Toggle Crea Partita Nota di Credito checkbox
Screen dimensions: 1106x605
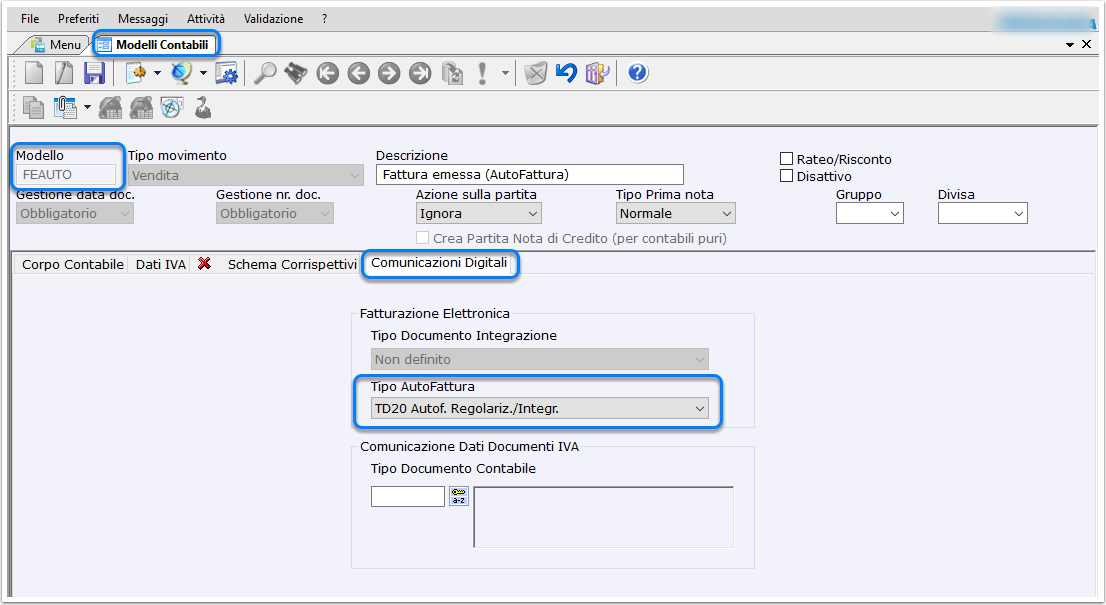click(x=423, y=238)
